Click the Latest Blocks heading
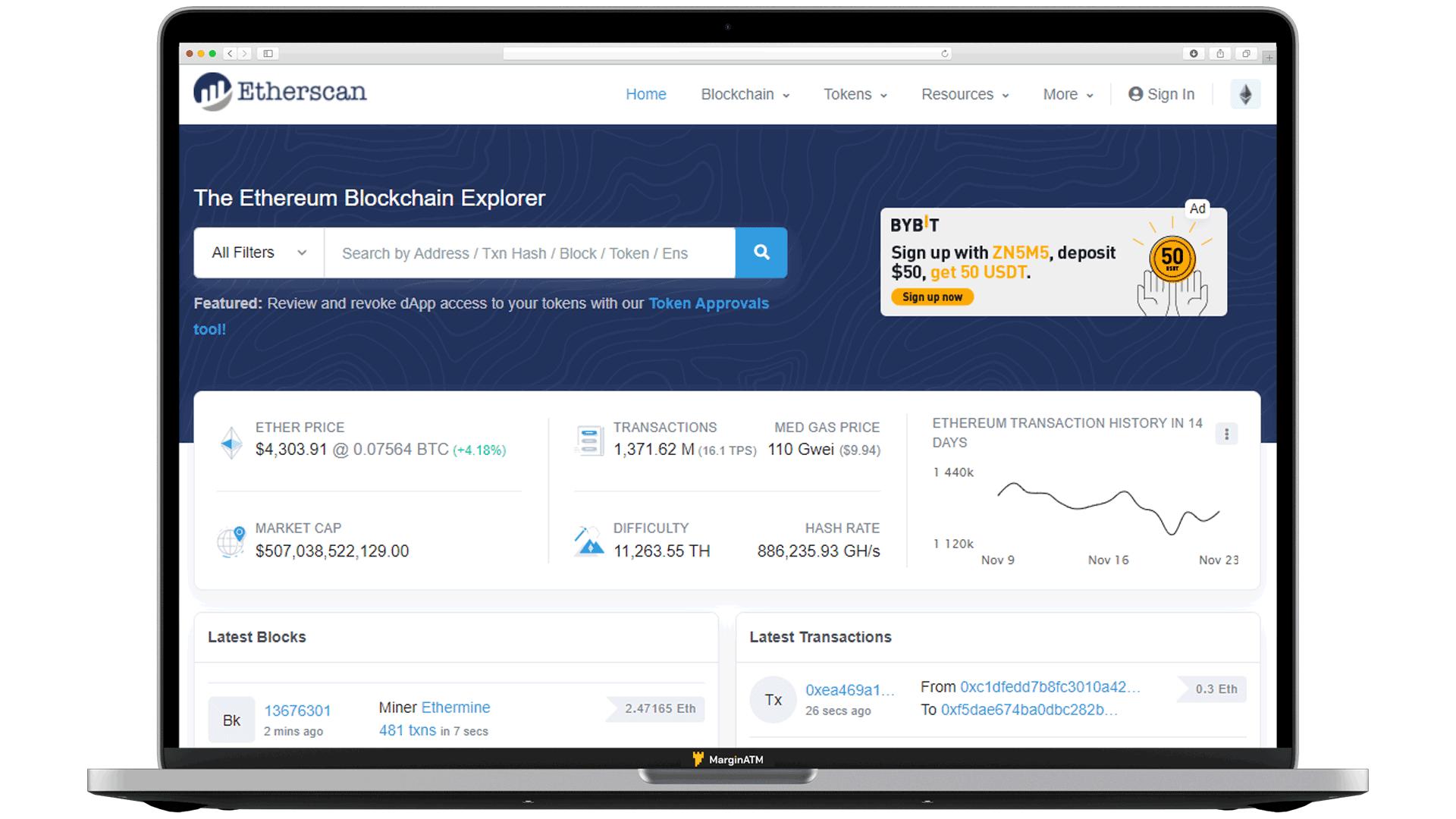 point(257,637)
